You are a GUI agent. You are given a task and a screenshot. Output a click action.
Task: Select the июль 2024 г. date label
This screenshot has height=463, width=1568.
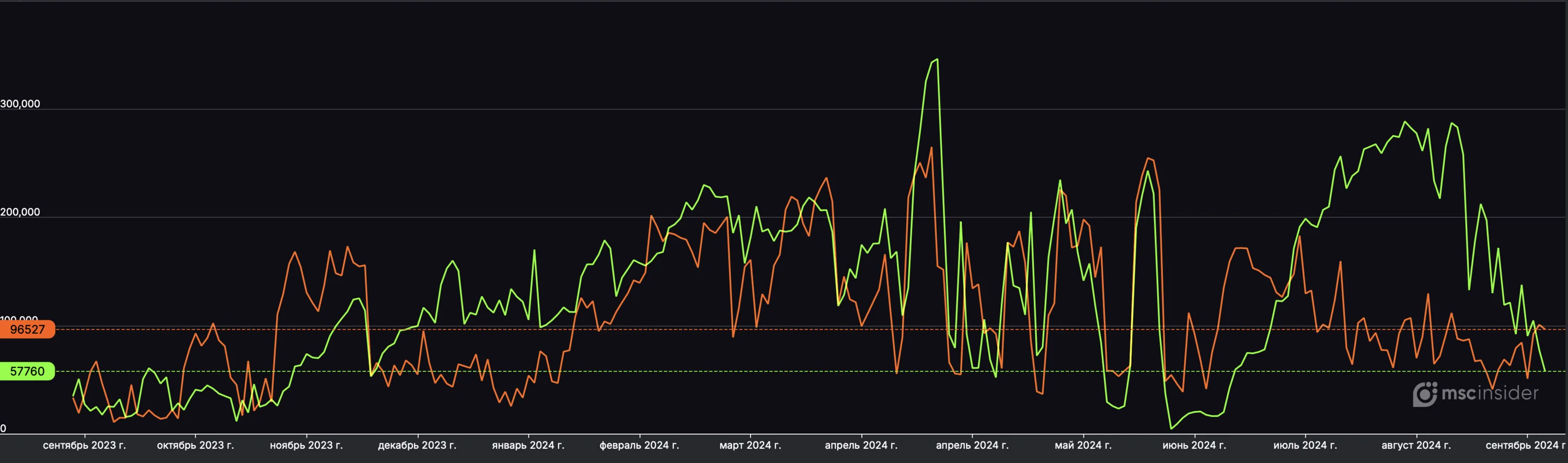click(1305, 445)
